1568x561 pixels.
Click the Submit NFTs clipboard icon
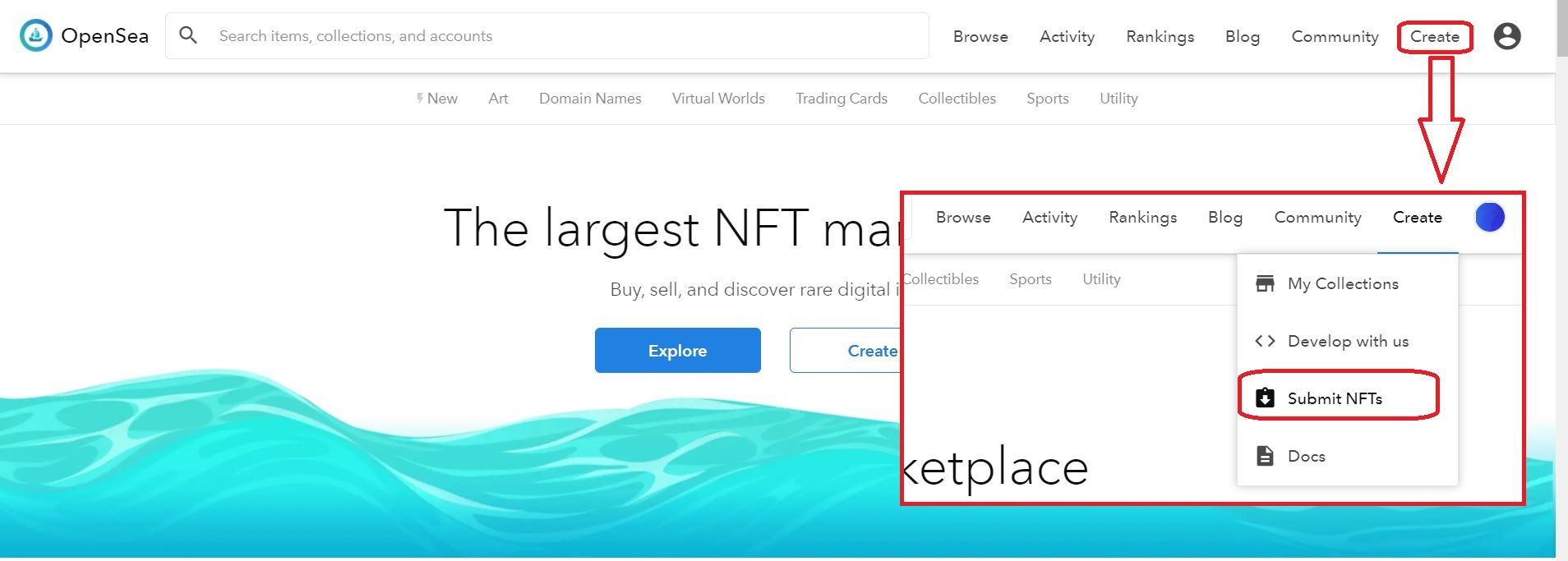click(x=1266, y=398)
